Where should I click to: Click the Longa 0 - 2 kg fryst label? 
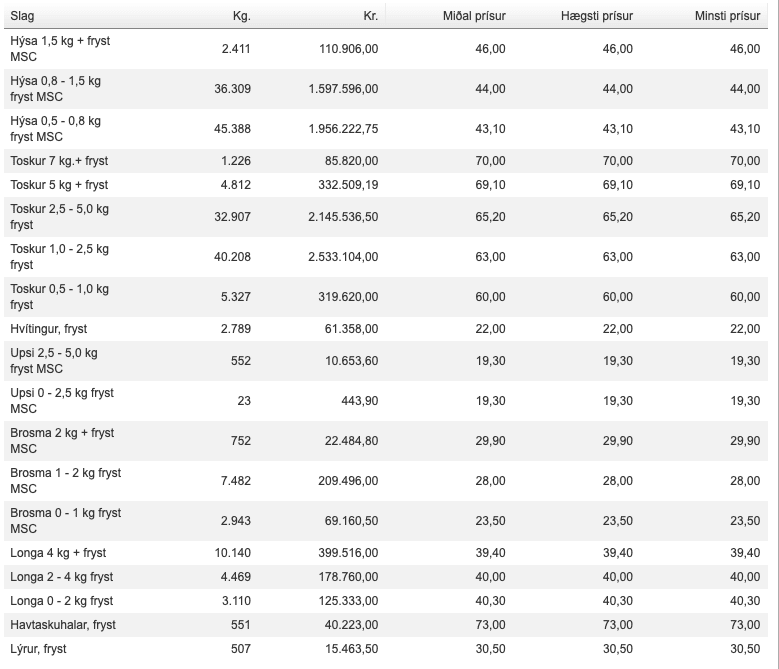coord(61,601)
